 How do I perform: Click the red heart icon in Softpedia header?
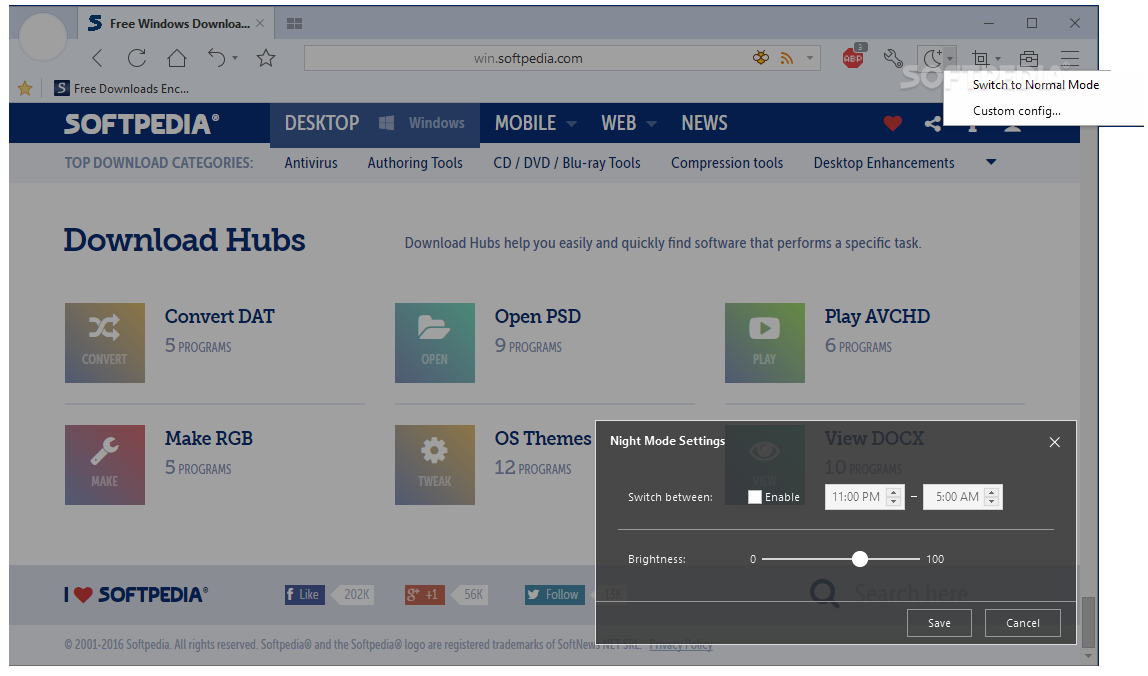(892, 123)
